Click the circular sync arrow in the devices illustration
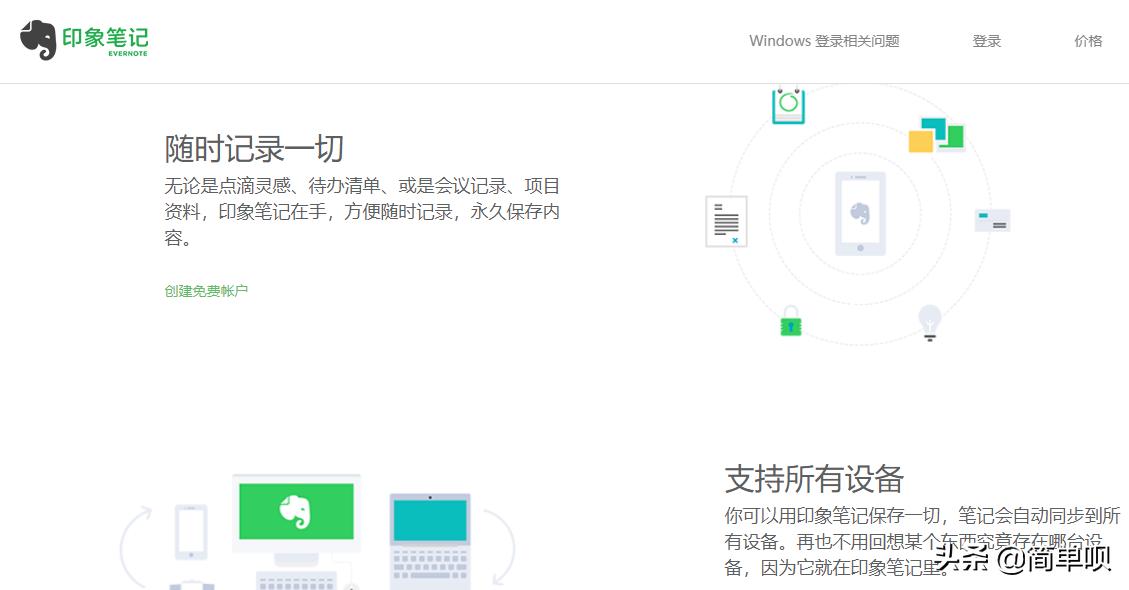1129x590 pixels. pyautogui.click(x=135, y=540)
